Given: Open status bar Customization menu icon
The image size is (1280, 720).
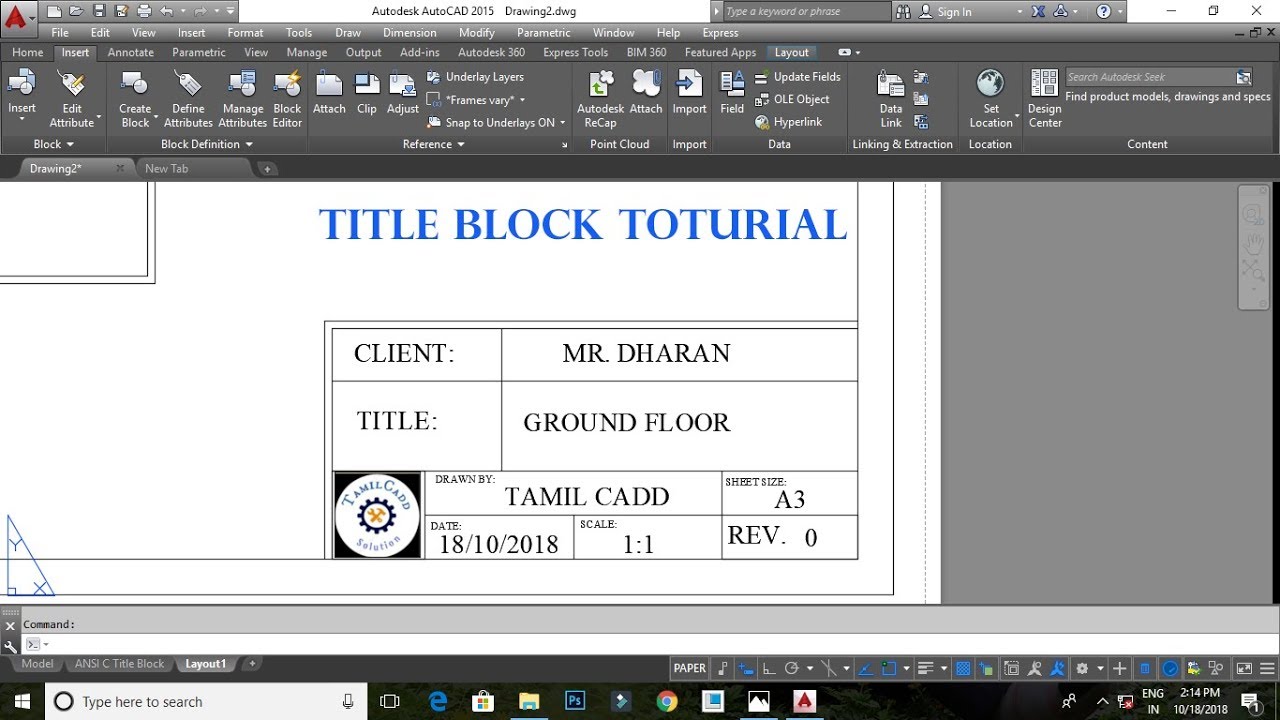Looking at the screenshot, I should point(1266,668).
